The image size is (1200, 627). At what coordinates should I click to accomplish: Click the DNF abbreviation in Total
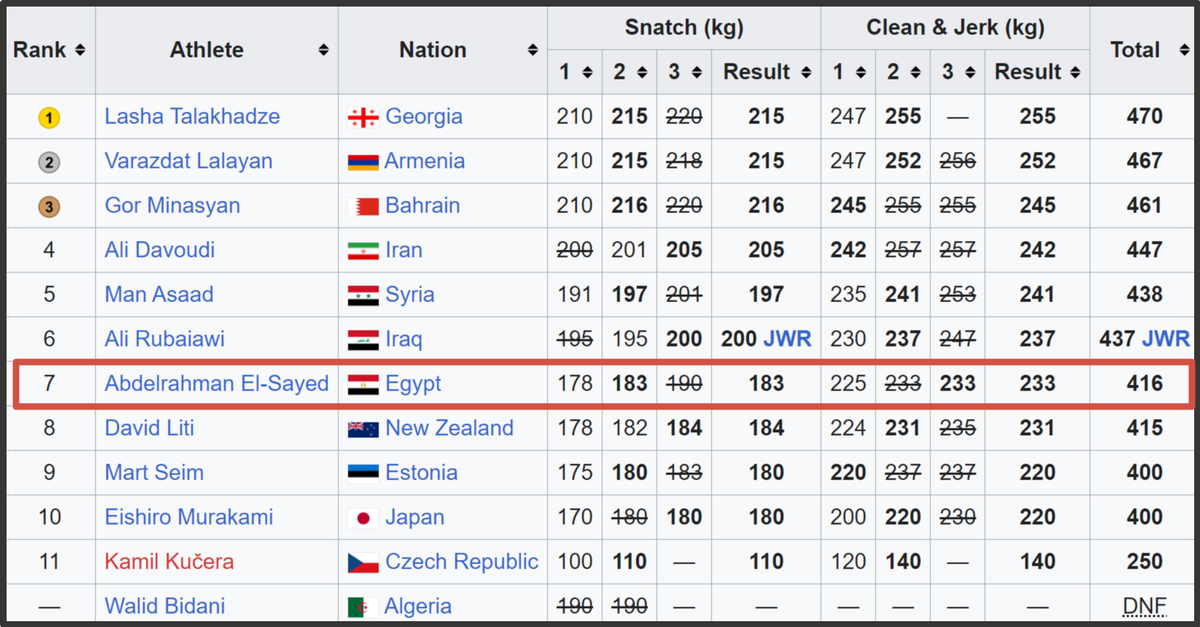tap(1144, 606)
